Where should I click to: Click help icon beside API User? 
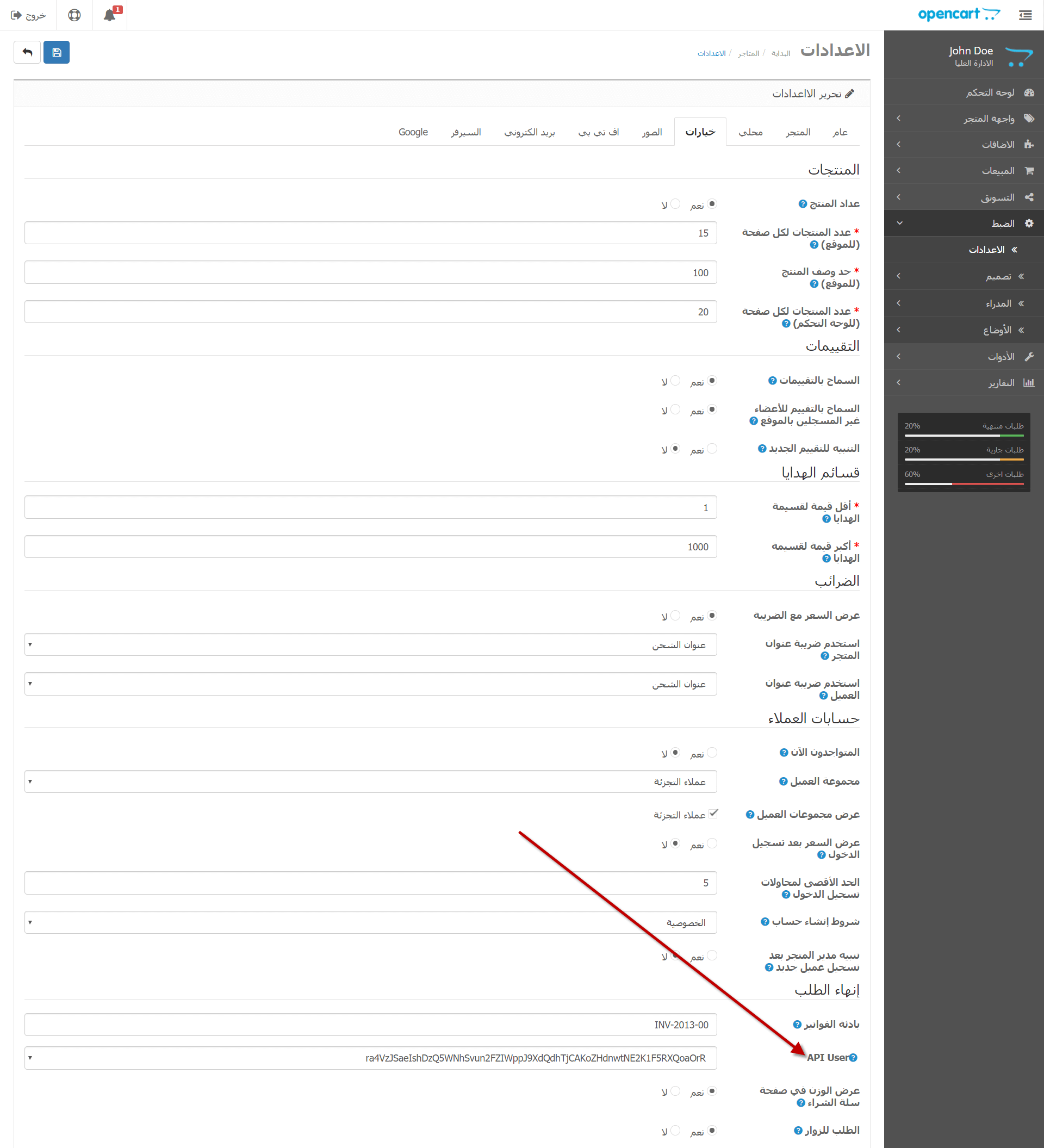pos(853,1058)
